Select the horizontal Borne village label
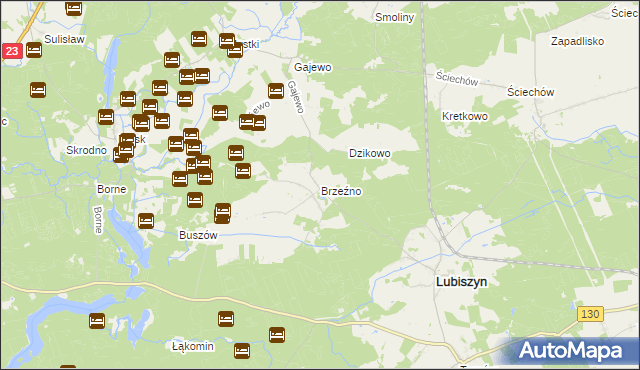Viewport: 640px width, 370px height. (112, 189)
